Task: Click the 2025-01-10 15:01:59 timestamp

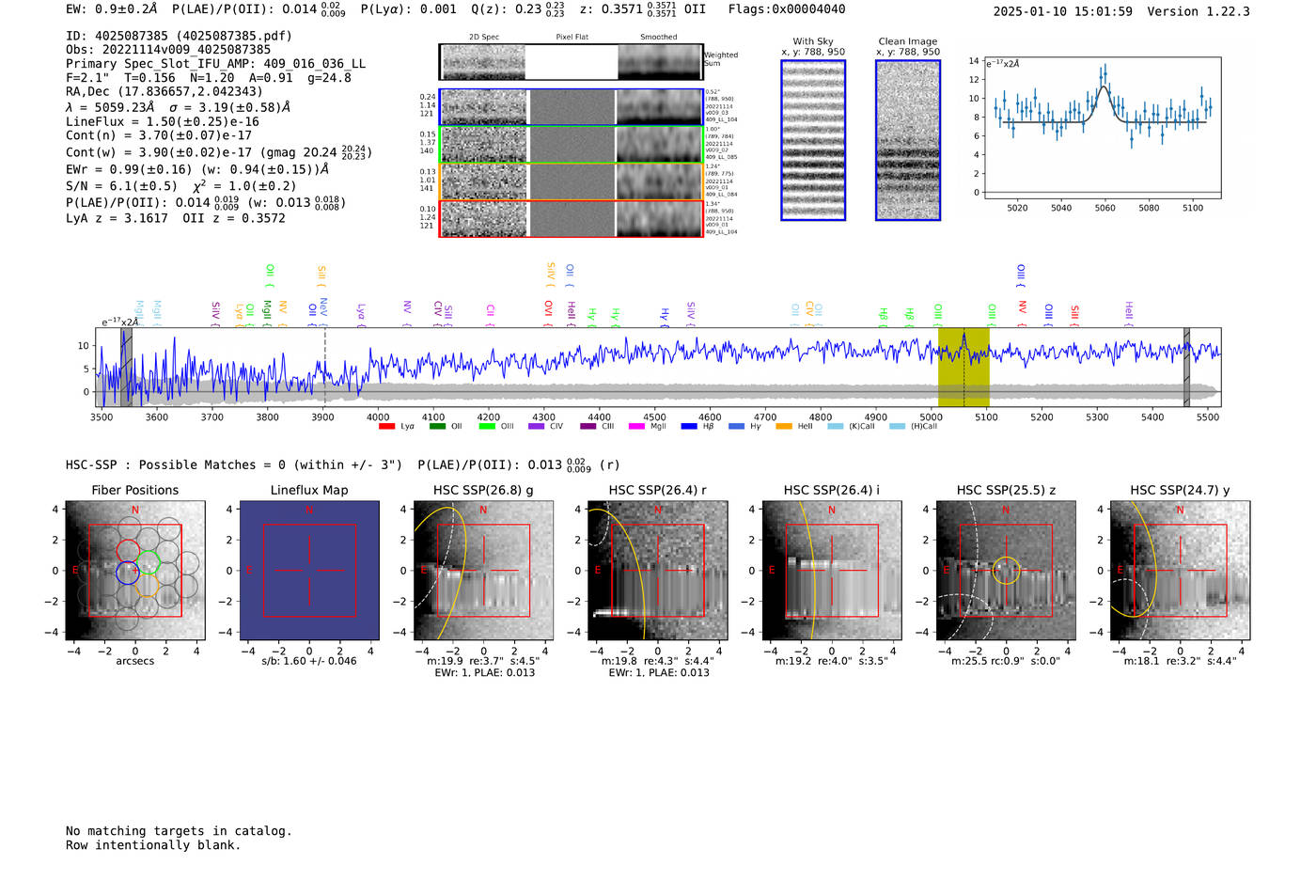Action: tap(1063, 12)
